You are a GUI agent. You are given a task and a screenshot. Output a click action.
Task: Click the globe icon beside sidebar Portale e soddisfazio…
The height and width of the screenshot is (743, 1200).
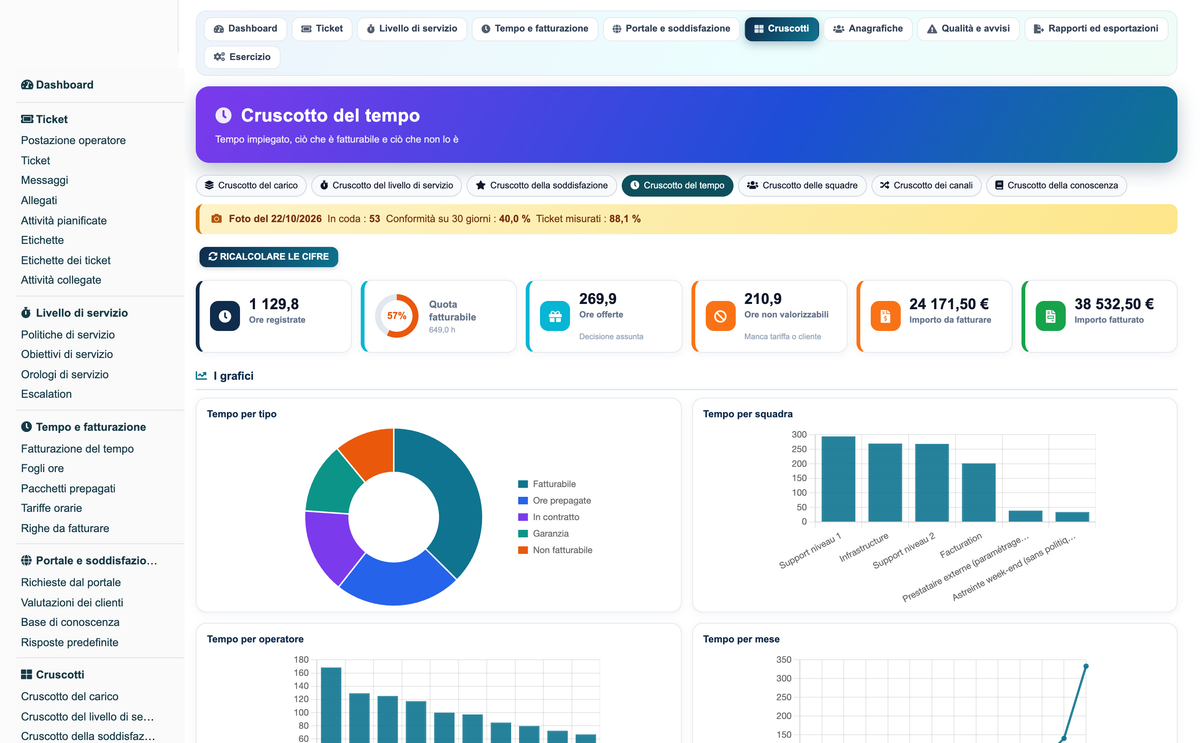(27, 561)
